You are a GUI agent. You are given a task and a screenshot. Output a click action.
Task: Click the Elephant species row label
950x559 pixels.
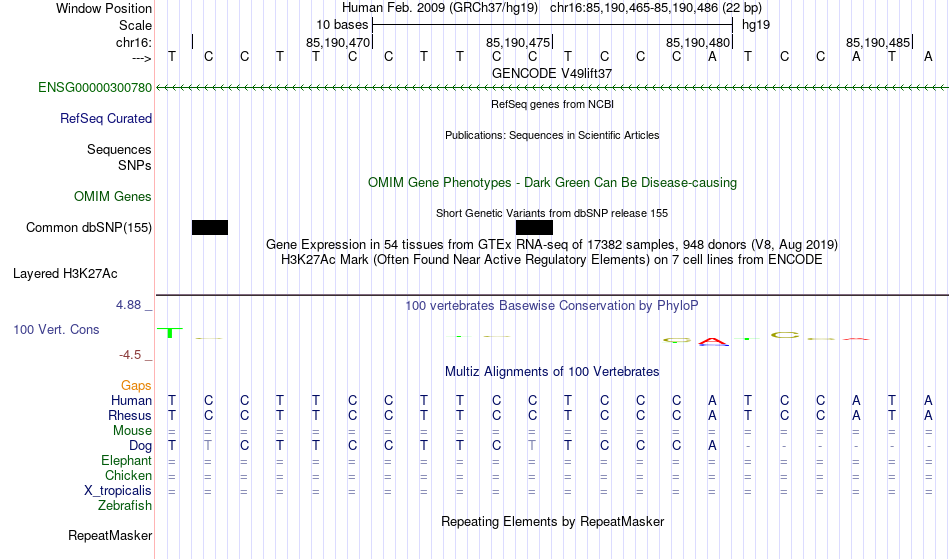[x=127, y=461]
